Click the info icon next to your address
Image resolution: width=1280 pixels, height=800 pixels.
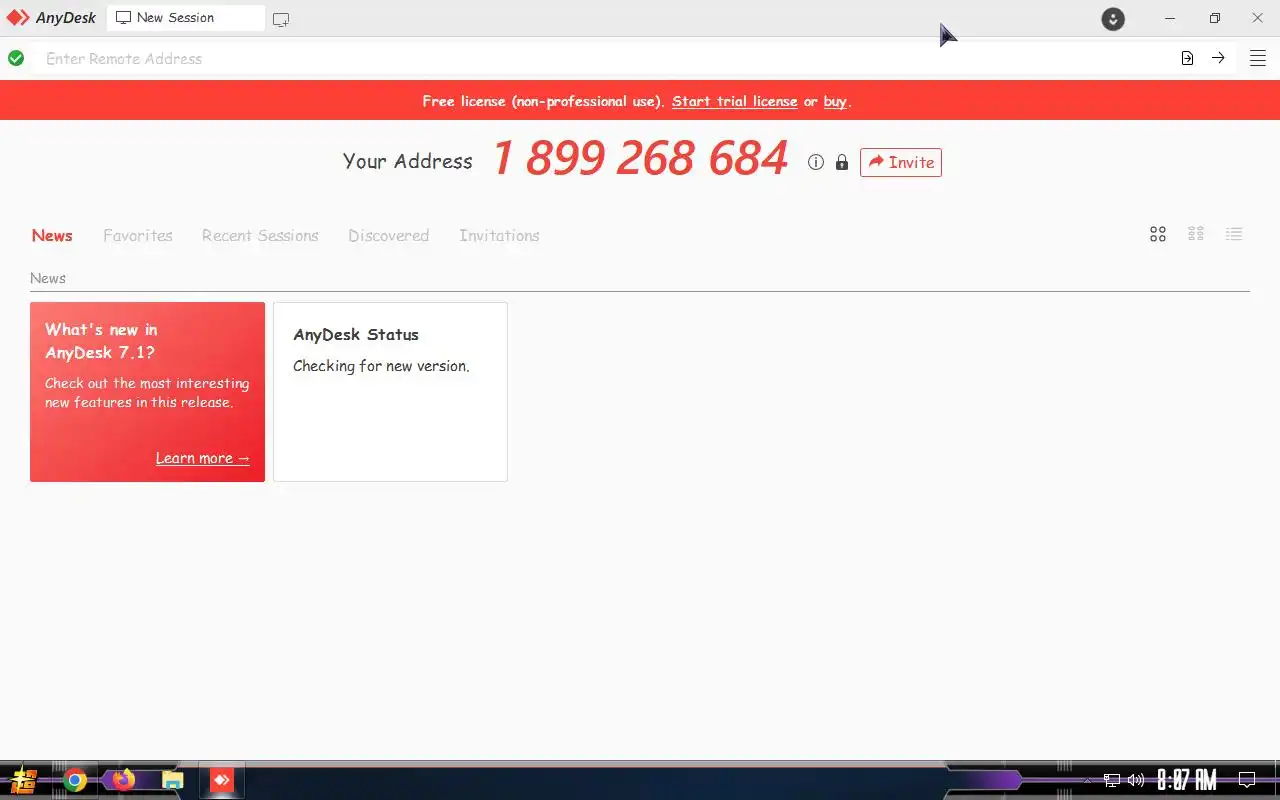(816, 162)
